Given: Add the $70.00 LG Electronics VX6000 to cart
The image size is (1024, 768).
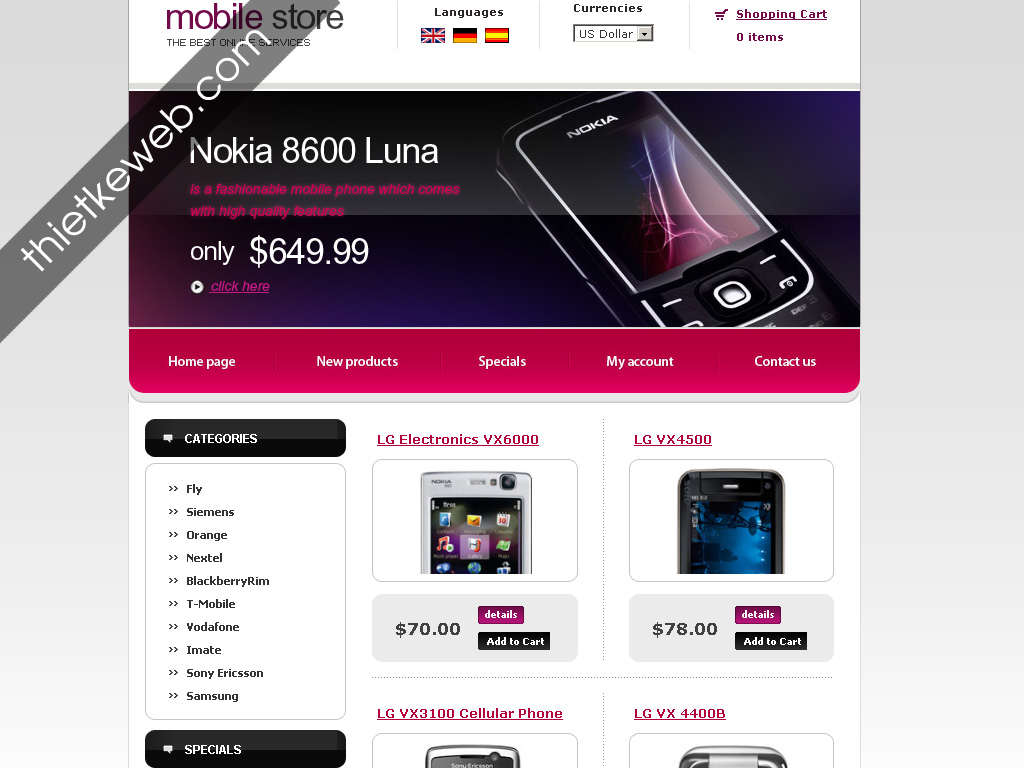Looking at the screenshot, I should point(515,641).
